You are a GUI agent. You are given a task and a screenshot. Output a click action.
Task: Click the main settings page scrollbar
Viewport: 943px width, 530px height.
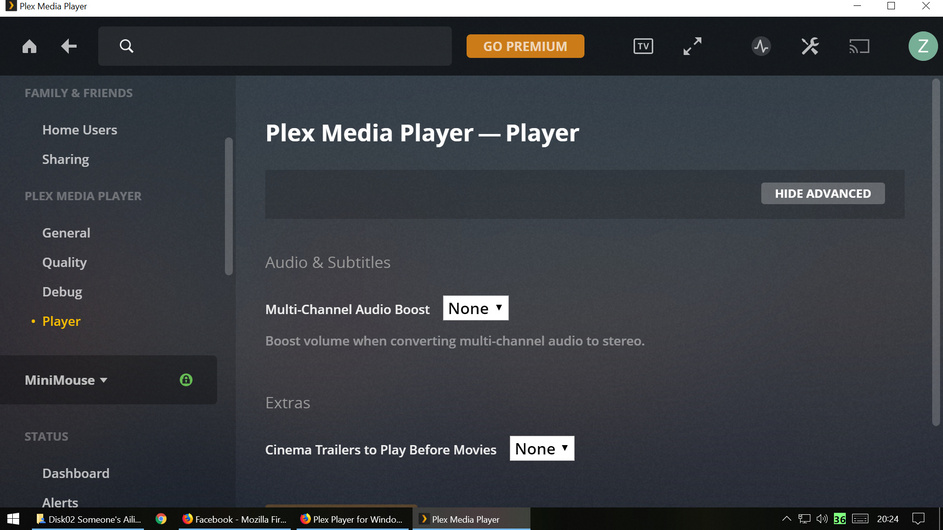[936, 253]
